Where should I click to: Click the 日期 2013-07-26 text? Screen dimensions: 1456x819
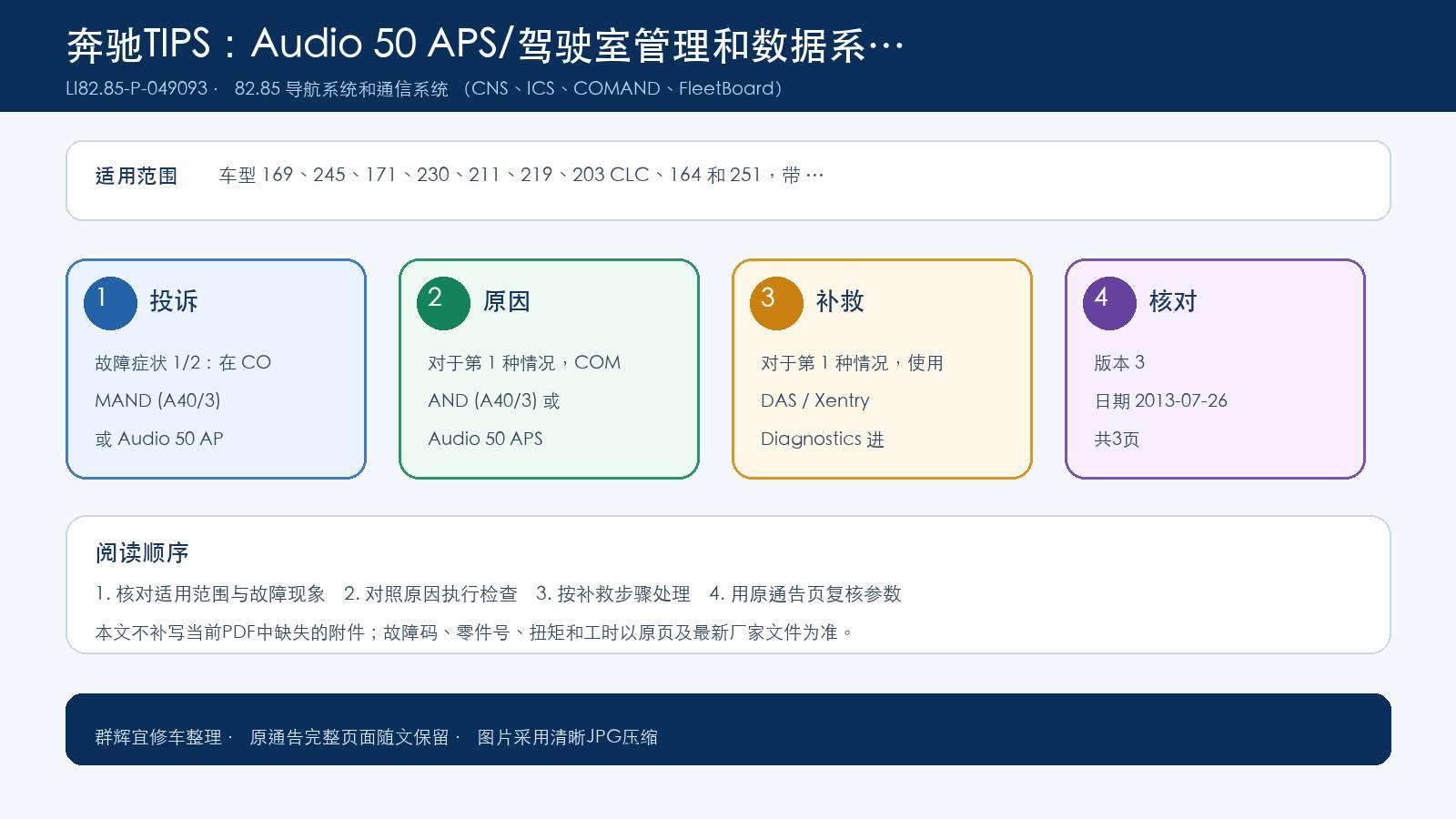1160,400
